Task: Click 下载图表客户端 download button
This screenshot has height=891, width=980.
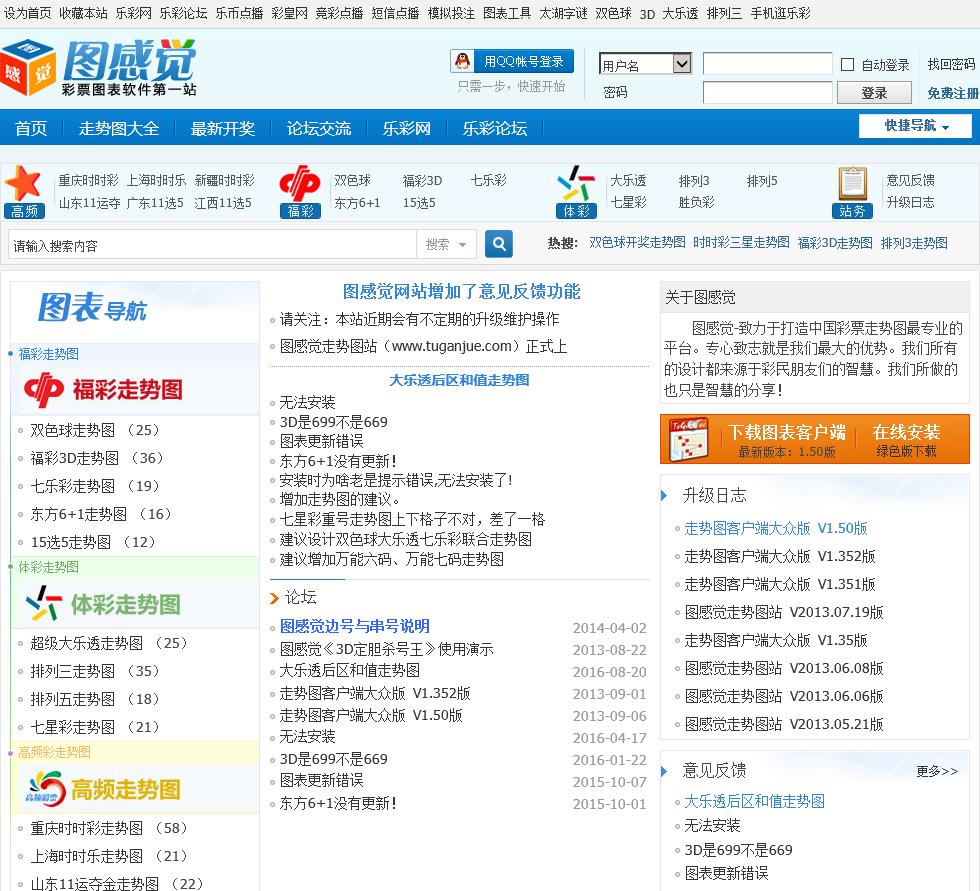Action: point(786,440)
